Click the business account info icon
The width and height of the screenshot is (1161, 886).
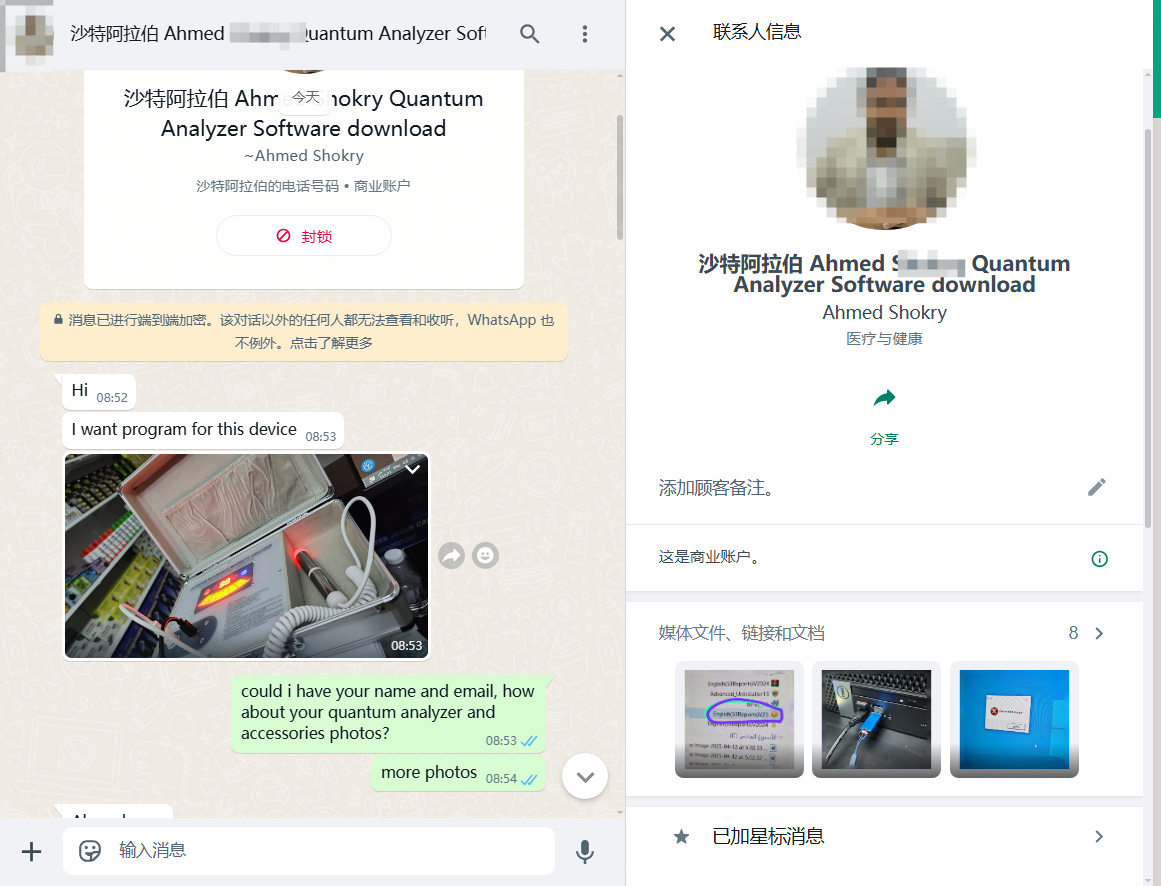click(1099, 559)
